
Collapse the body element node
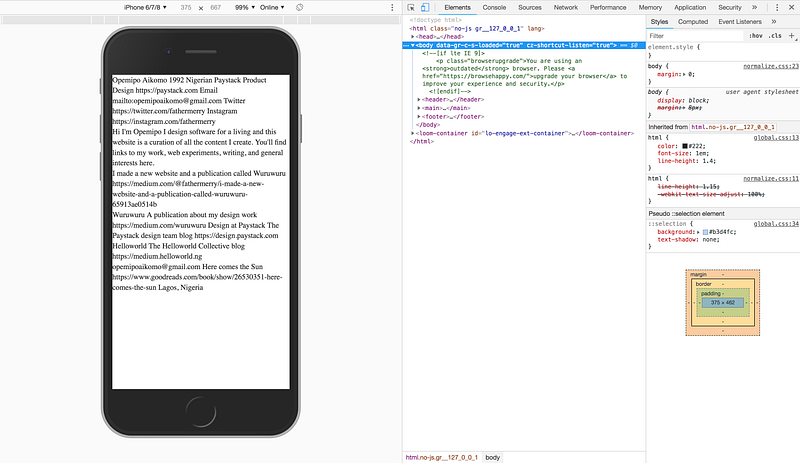(413, 45)
